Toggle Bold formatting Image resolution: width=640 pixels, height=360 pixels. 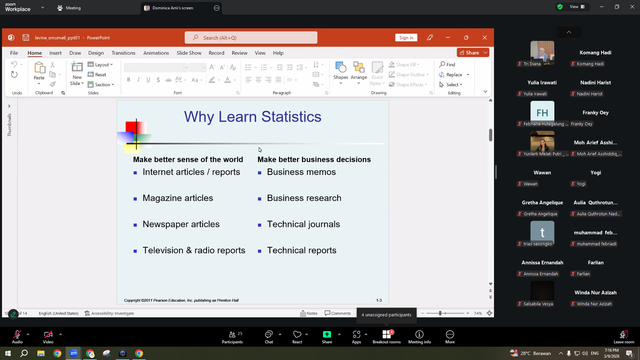129,80
